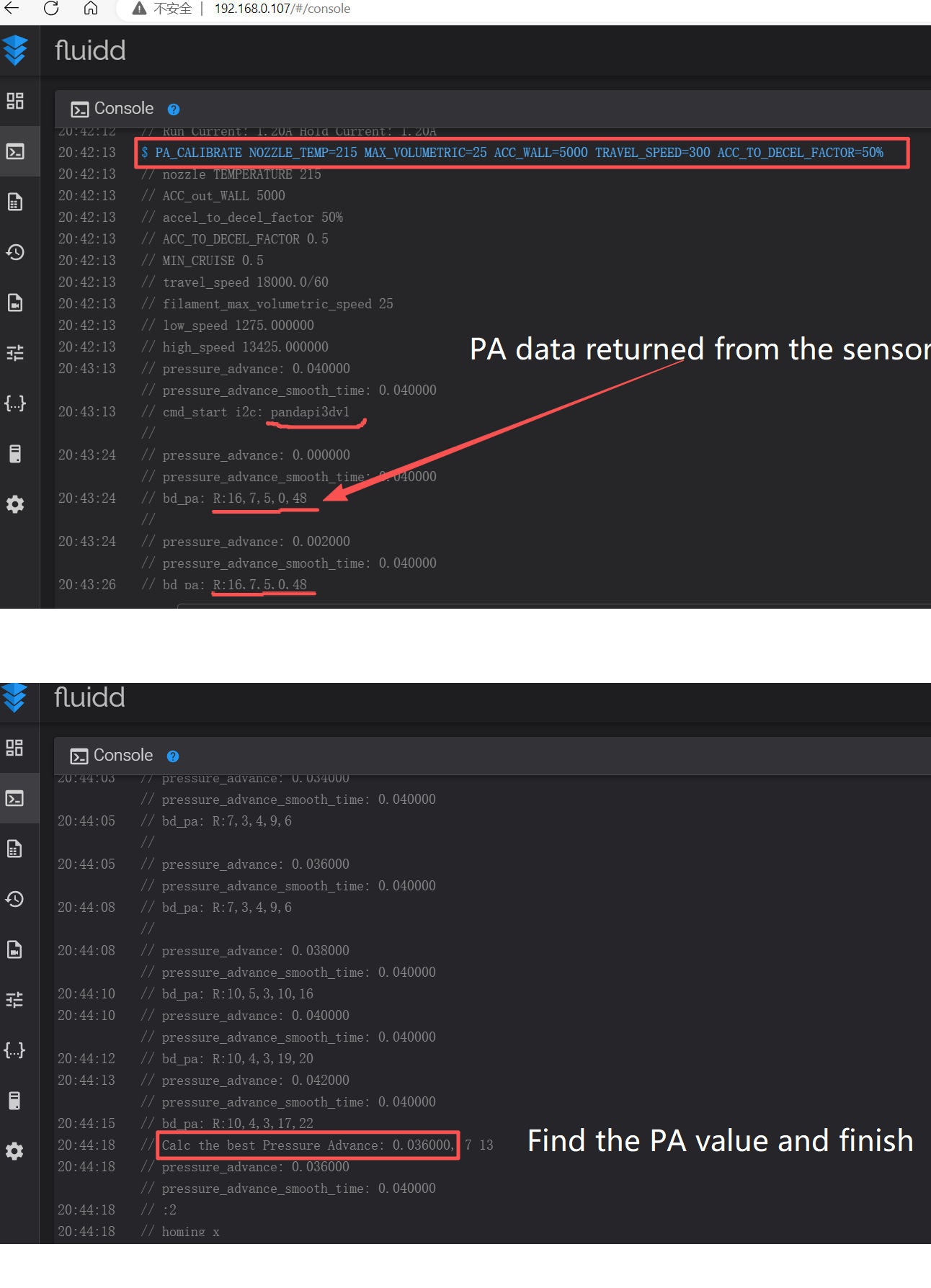The image size is (931, 1288).
Task: Open Settings gear in the bottom sidebar
Action: (14, 1151)
